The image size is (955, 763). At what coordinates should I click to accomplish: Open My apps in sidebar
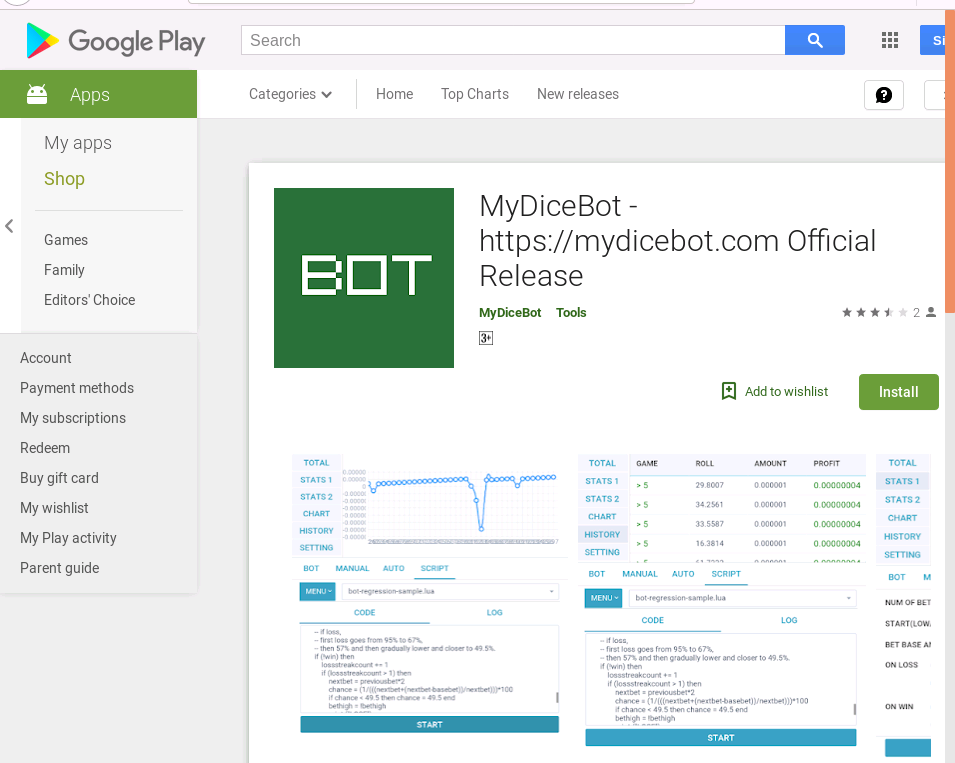(78, 143)
